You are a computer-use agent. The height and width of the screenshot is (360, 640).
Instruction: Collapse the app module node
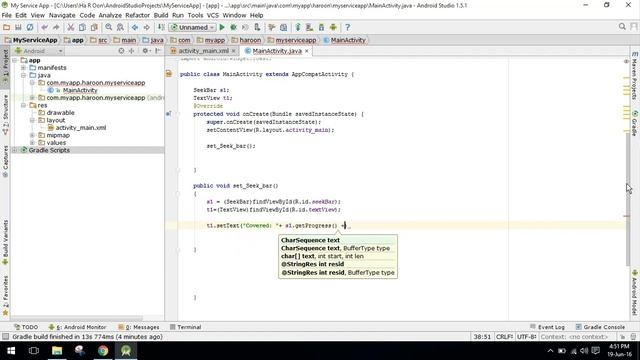point(15,60)
